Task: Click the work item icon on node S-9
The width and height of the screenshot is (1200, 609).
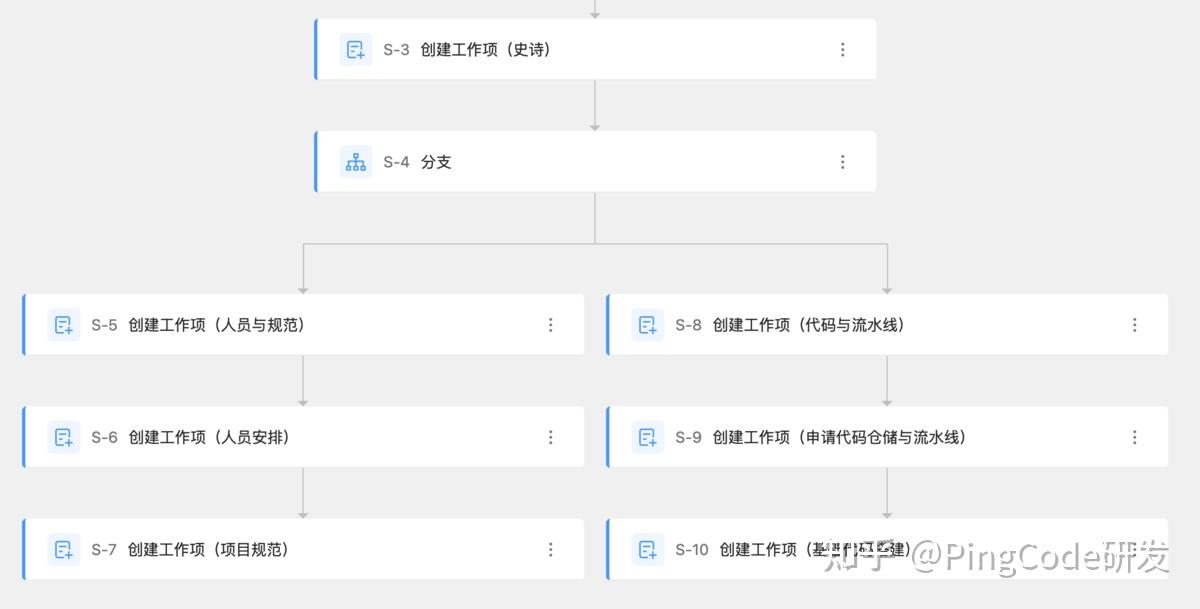Action: 647,437
